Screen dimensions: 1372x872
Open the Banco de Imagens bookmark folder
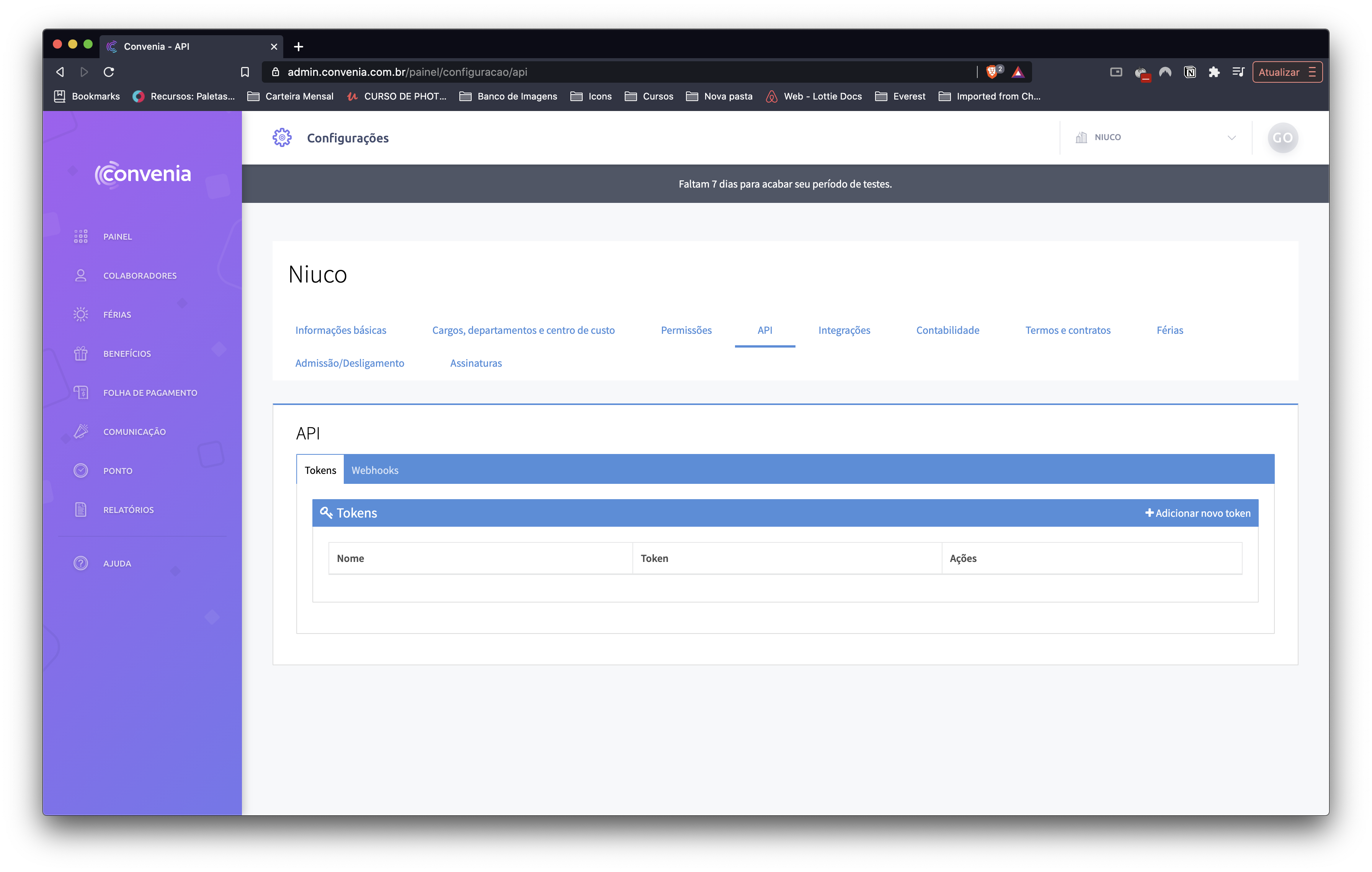[508, 96]
